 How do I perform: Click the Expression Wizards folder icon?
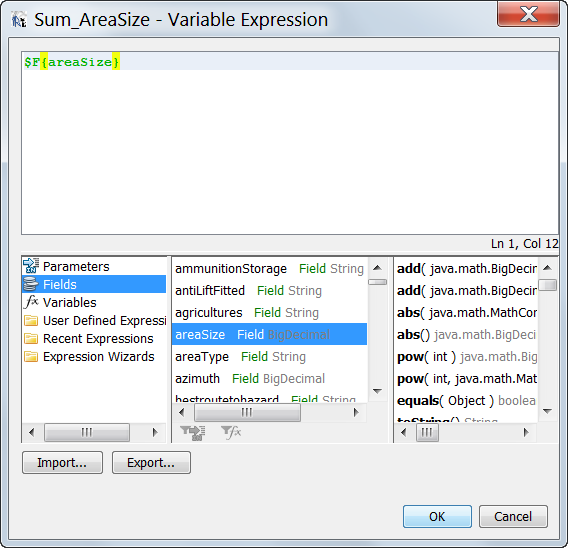click(31, 357)
